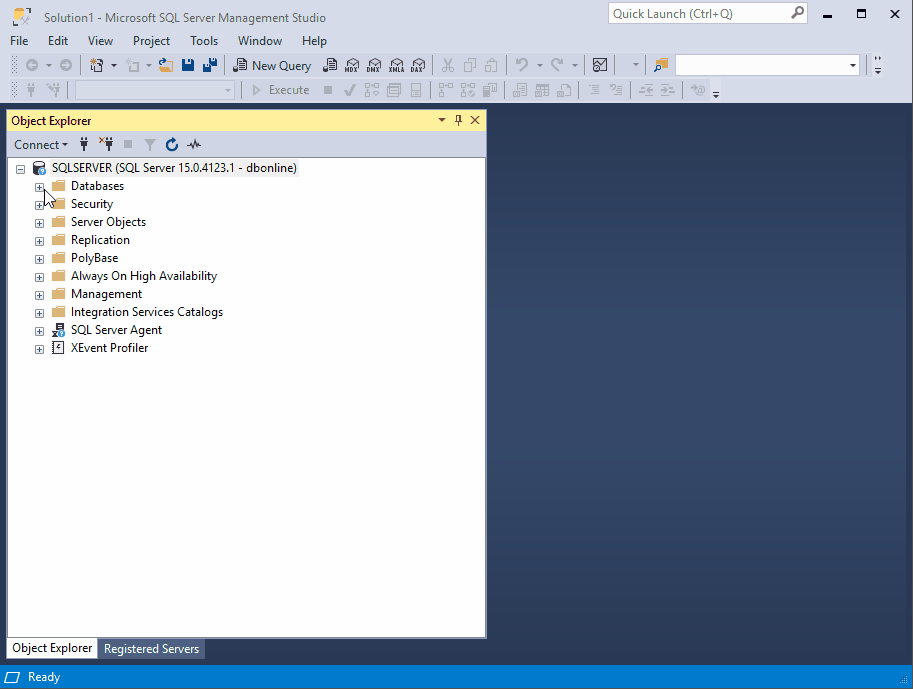Select Integration Services Catalogs item
The width and height of the screenshot is (913, 689).
(x=147, y=312)
